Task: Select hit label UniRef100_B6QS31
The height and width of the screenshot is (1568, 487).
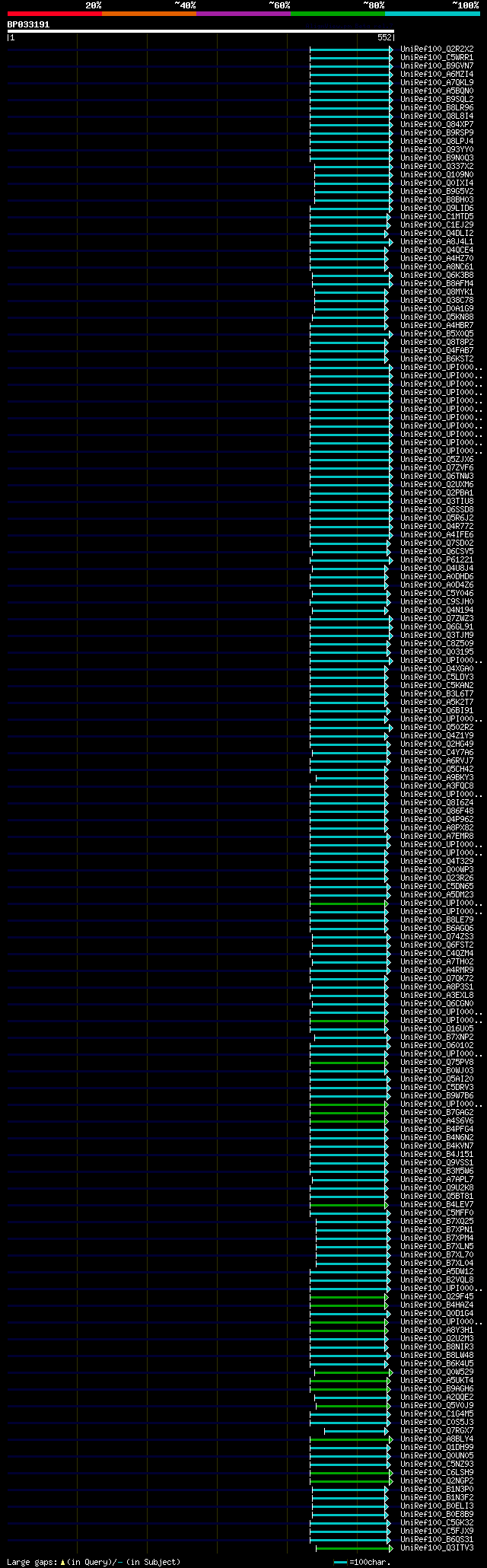Action: [437, 1539]
